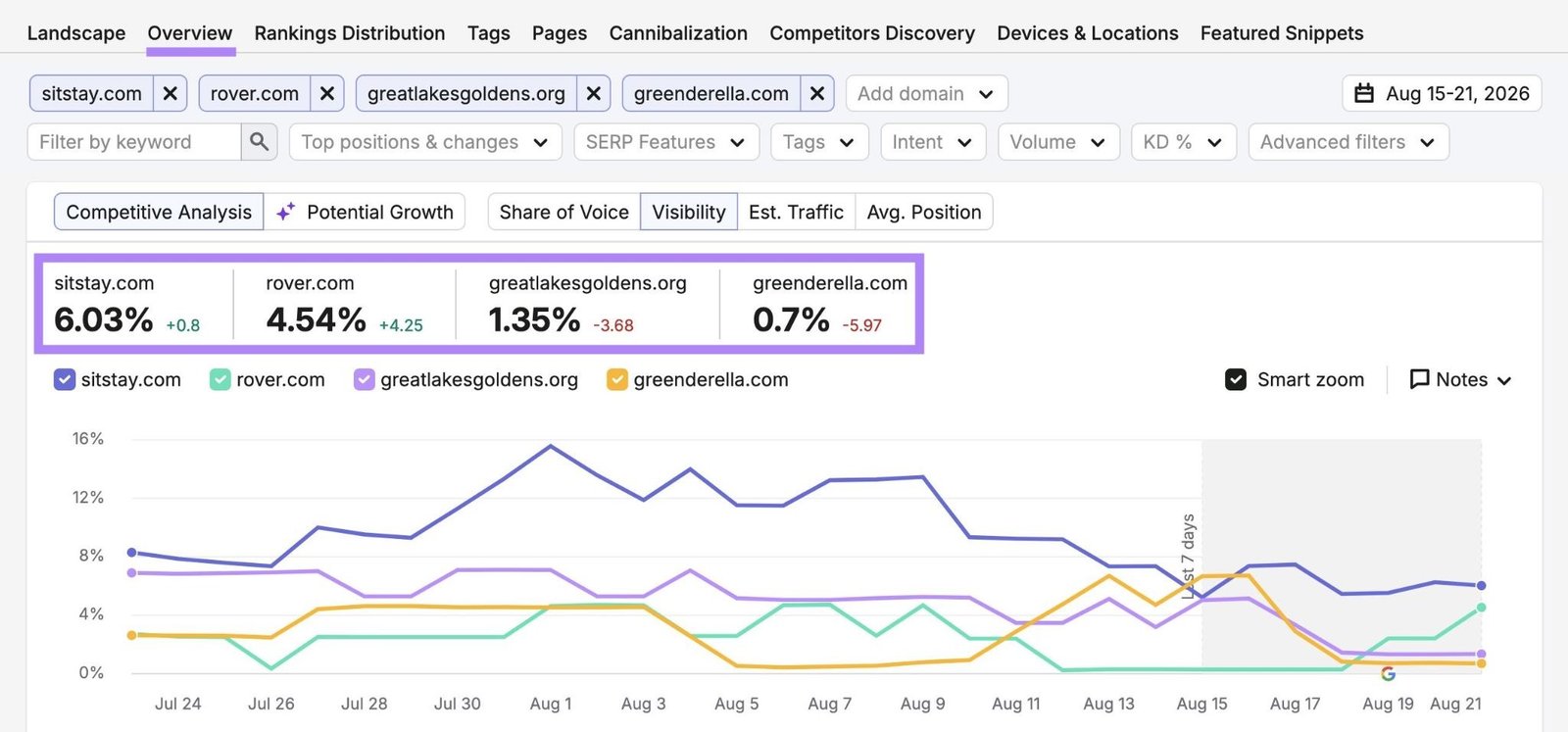
Task: Select Competitive Analysis view
Action: [159, 212]
